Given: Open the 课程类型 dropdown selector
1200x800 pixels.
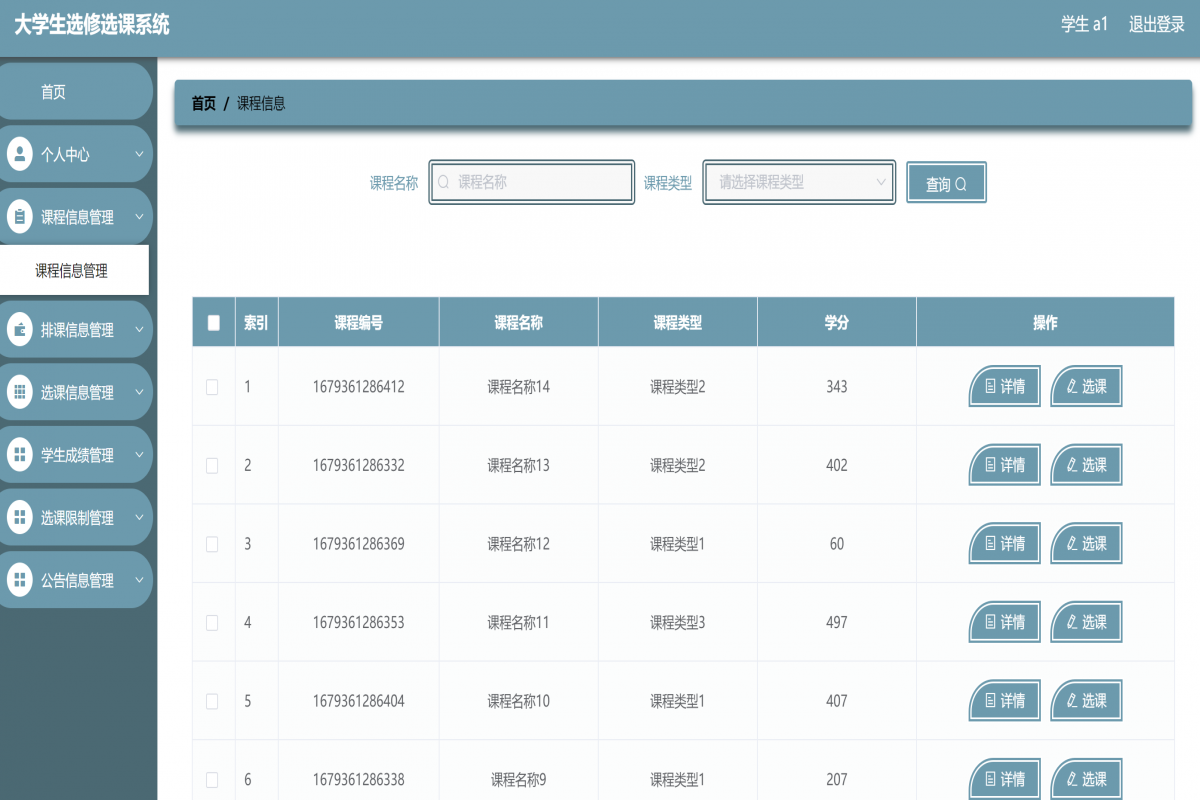Looking at the screenshot, I should tap(799, 183).
